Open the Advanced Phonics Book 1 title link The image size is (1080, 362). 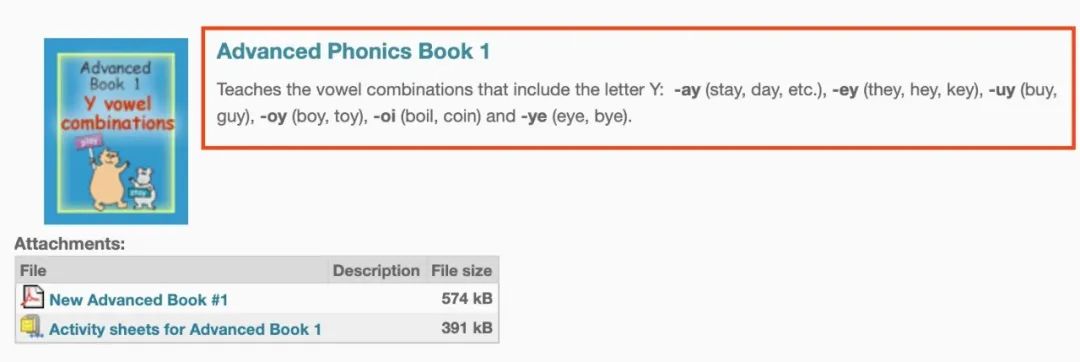coord(353,52)
